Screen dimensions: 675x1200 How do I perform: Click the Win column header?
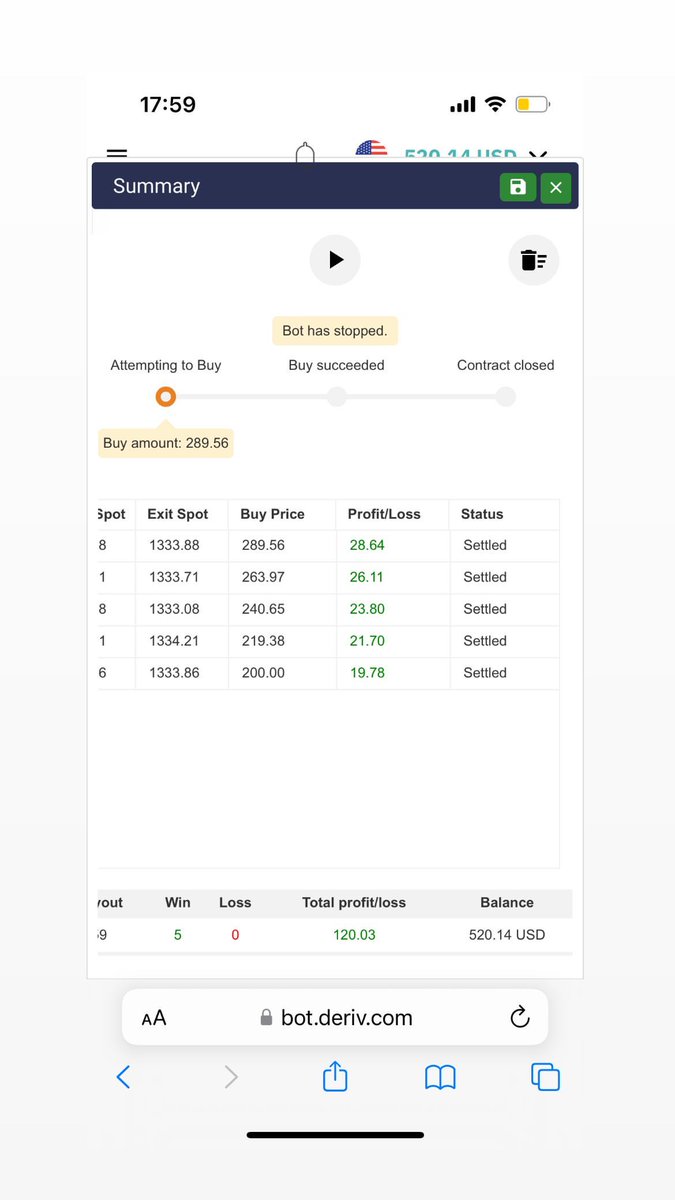coord(178,902)
